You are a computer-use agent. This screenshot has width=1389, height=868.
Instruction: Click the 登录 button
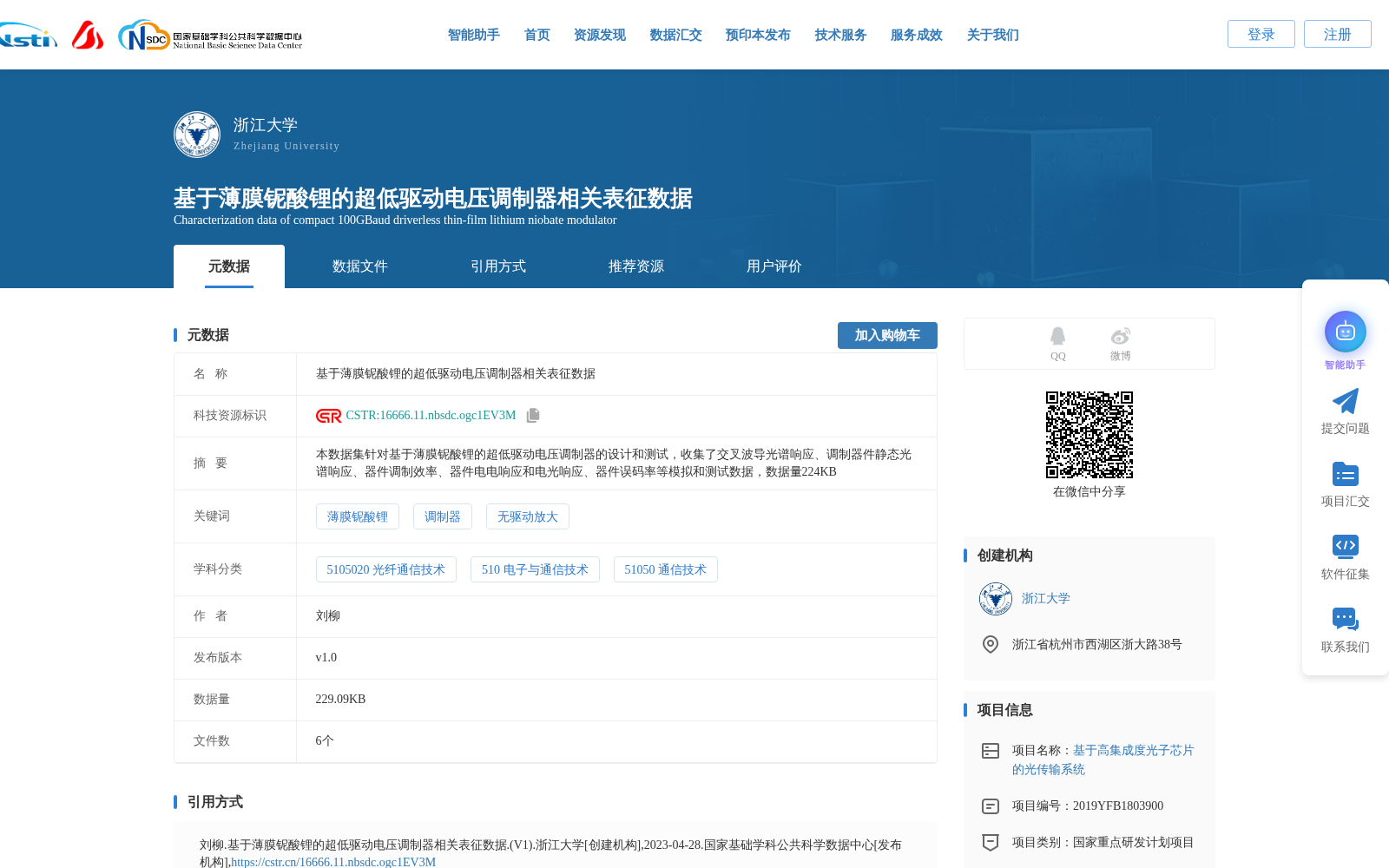[1261, 34]
